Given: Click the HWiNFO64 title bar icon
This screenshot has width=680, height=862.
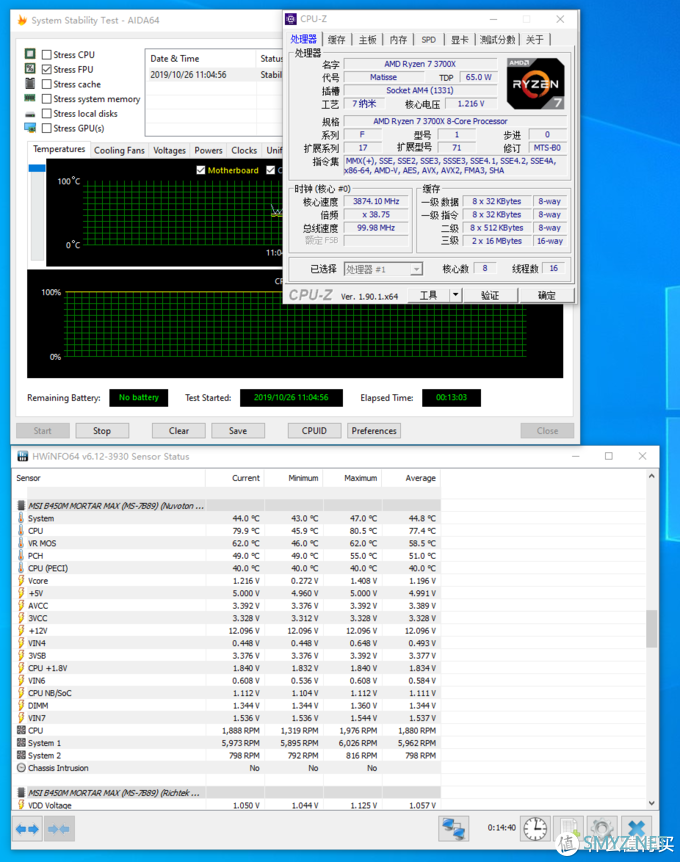Looking at the screenshot, I should [23, 456].
